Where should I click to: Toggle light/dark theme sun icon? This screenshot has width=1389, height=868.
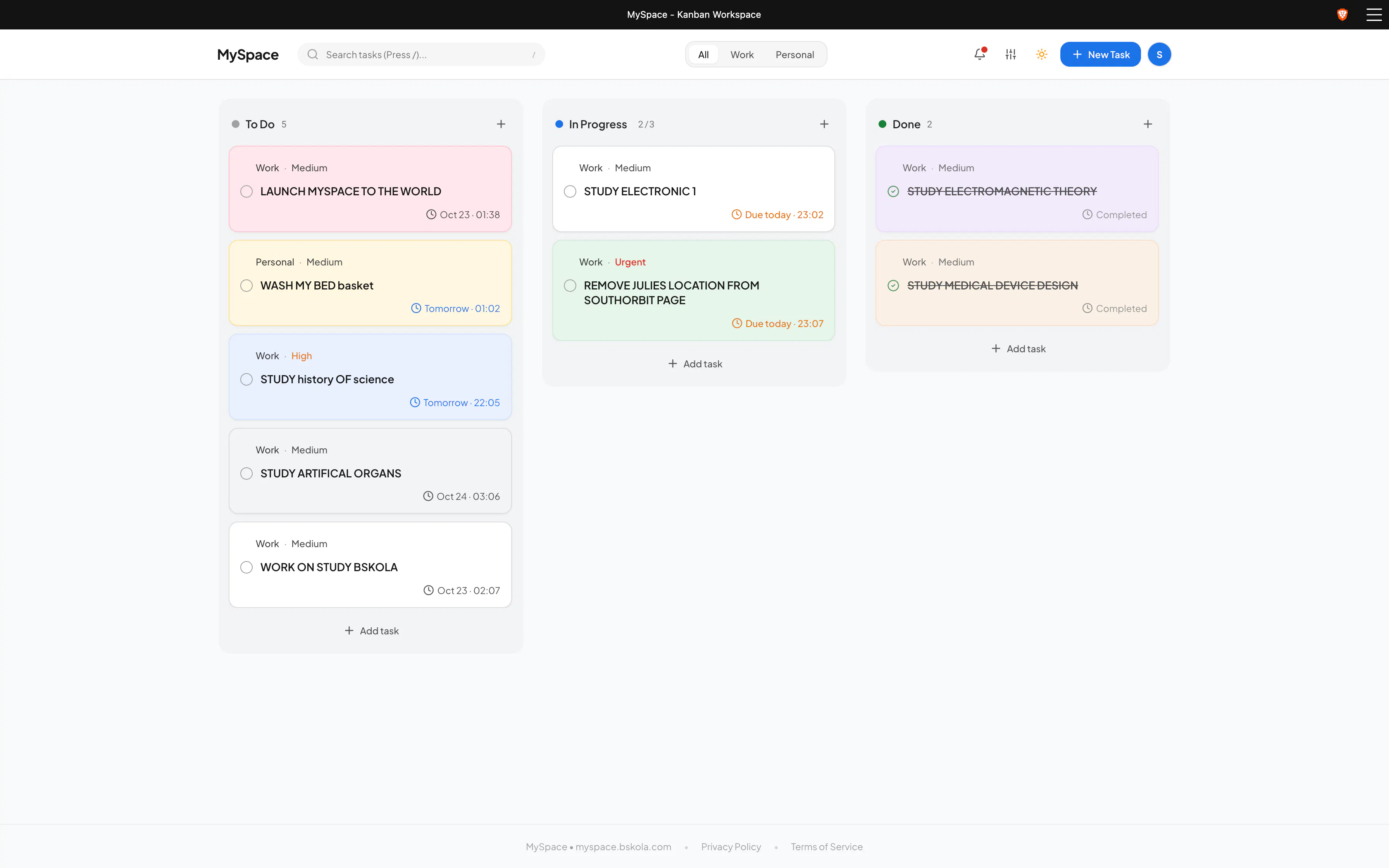1042,55
